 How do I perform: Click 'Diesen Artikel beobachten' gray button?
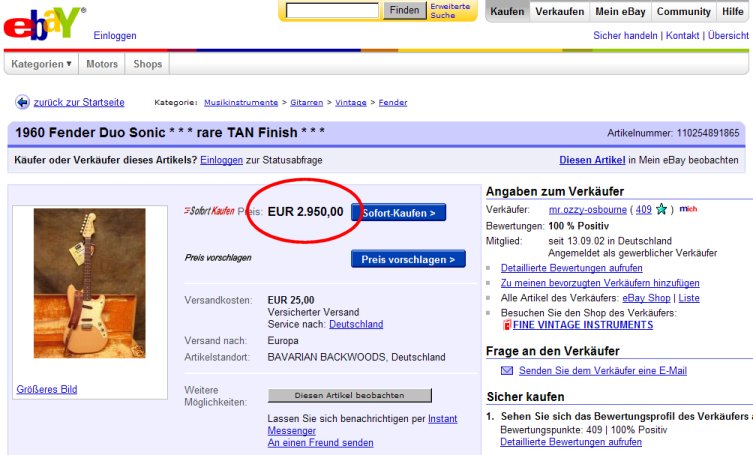[x=350, y=395]
